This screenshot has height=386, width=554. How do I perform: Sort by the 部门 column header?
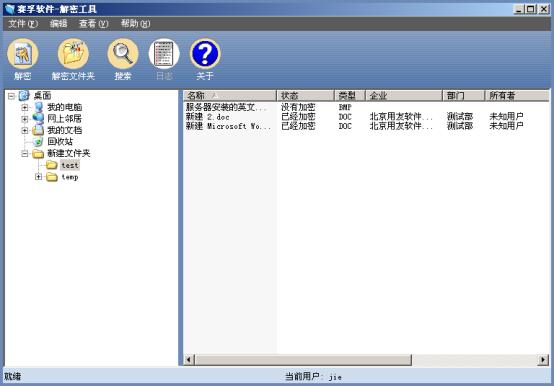pyautogui.click(x=464, y=95)
